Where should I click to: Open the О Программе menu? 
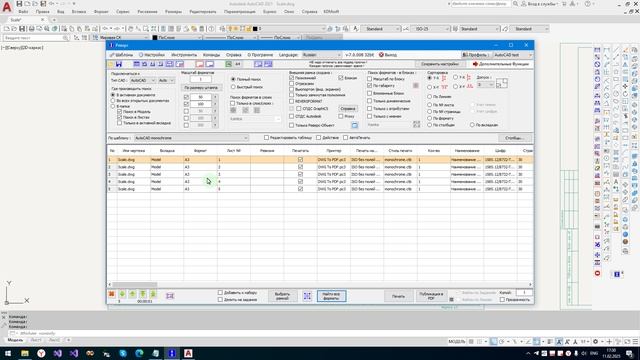(260, 55)
